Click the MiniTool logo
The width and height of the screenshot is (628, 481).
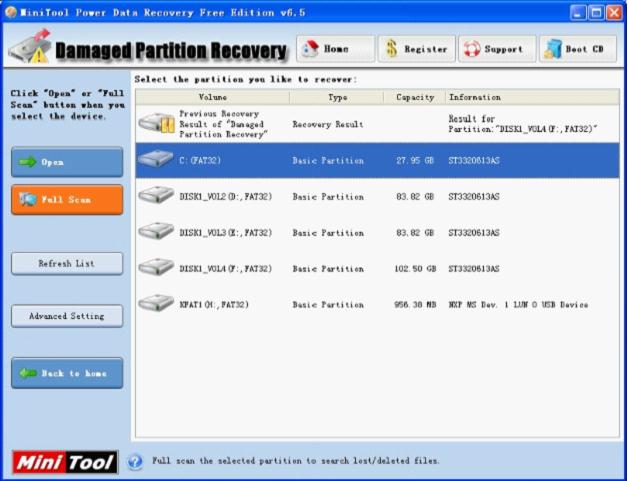click(x=65, y=462)
